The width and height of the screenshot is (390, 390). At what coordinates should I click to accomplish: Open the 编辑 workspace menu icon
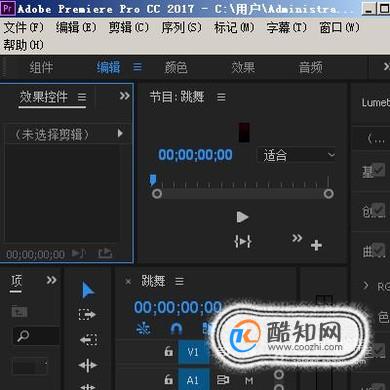pyautogui.click(x=137, y=67)
